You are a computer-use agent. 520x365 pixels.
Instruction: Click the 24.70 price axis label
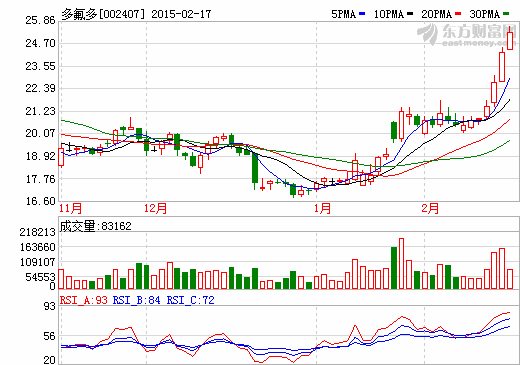(x=40, y=43)
